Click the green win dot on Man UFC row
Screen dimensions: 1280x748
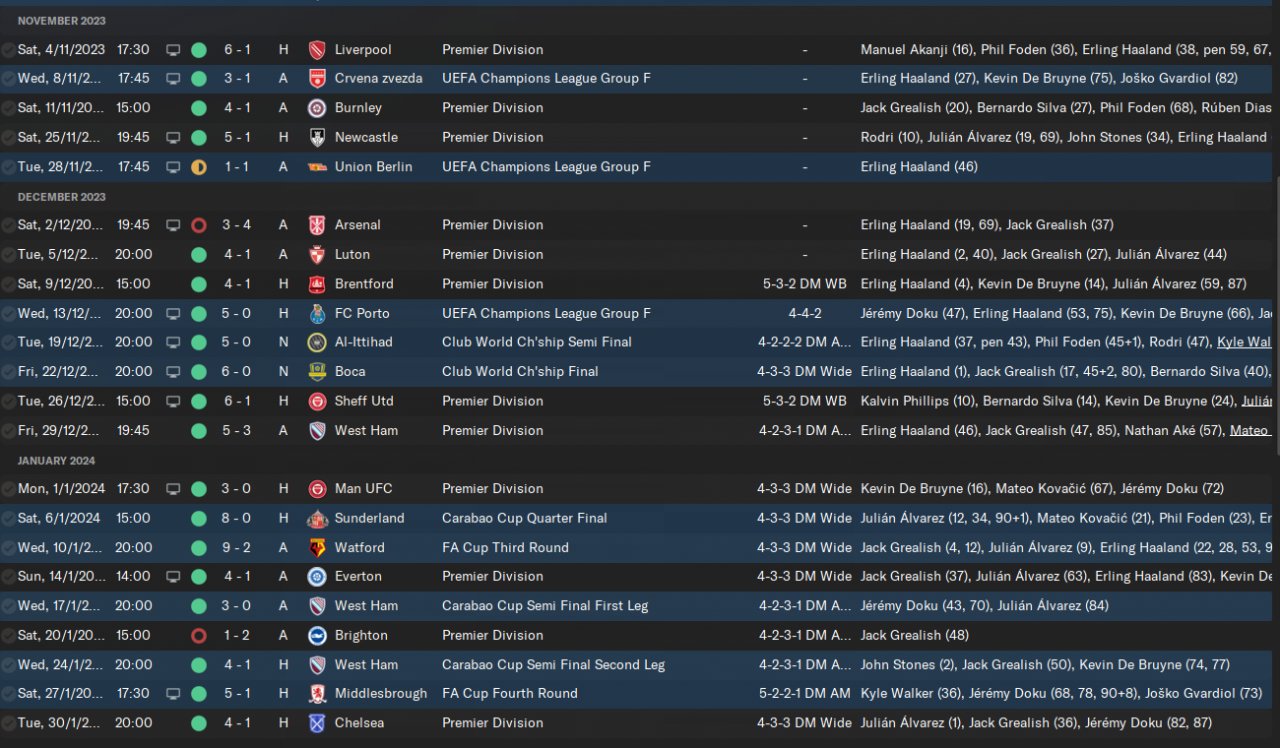point(199,489)
